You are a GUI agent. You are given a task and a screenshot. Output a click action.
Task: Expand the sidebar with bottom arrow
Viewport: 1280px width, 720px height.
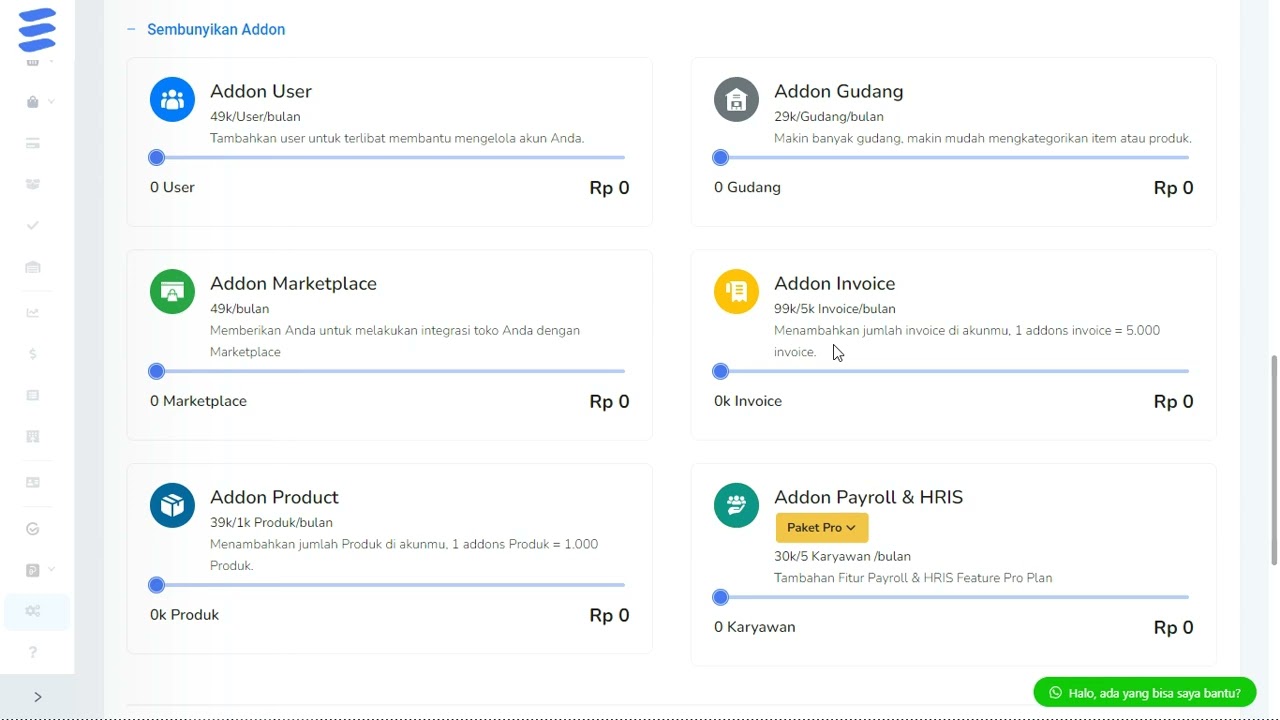[x=38, y=697]
